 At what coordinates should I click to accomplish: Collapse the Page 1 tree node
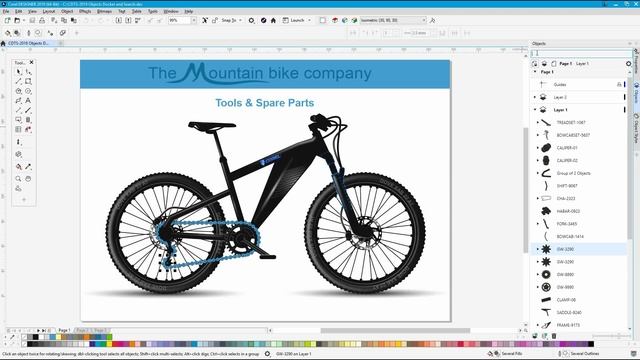pyautogui.click(x=535, y=72)
